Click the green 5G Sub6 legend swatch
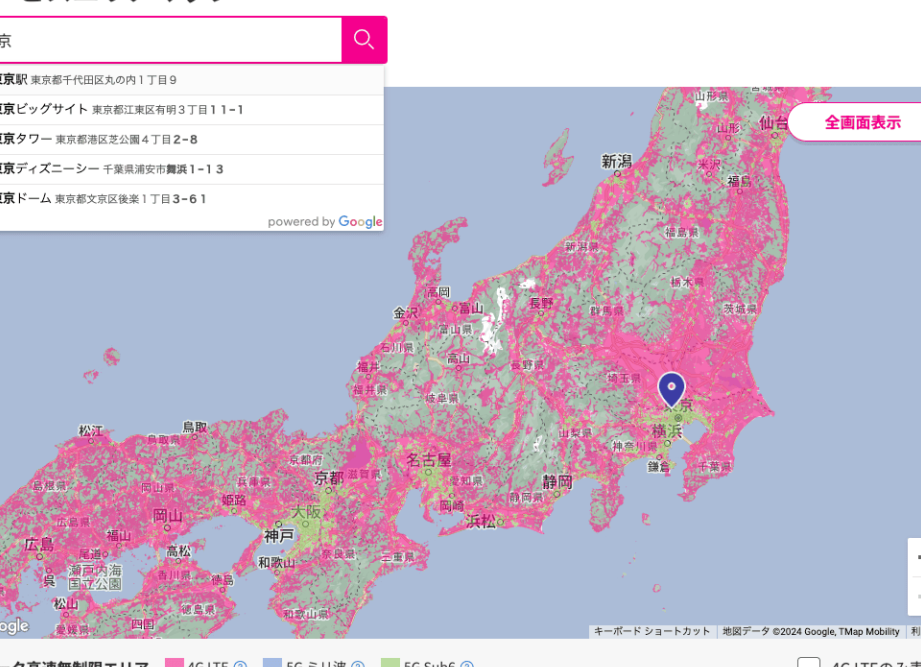The width and height of the screenshot is (921, 667). coord(389,664)
